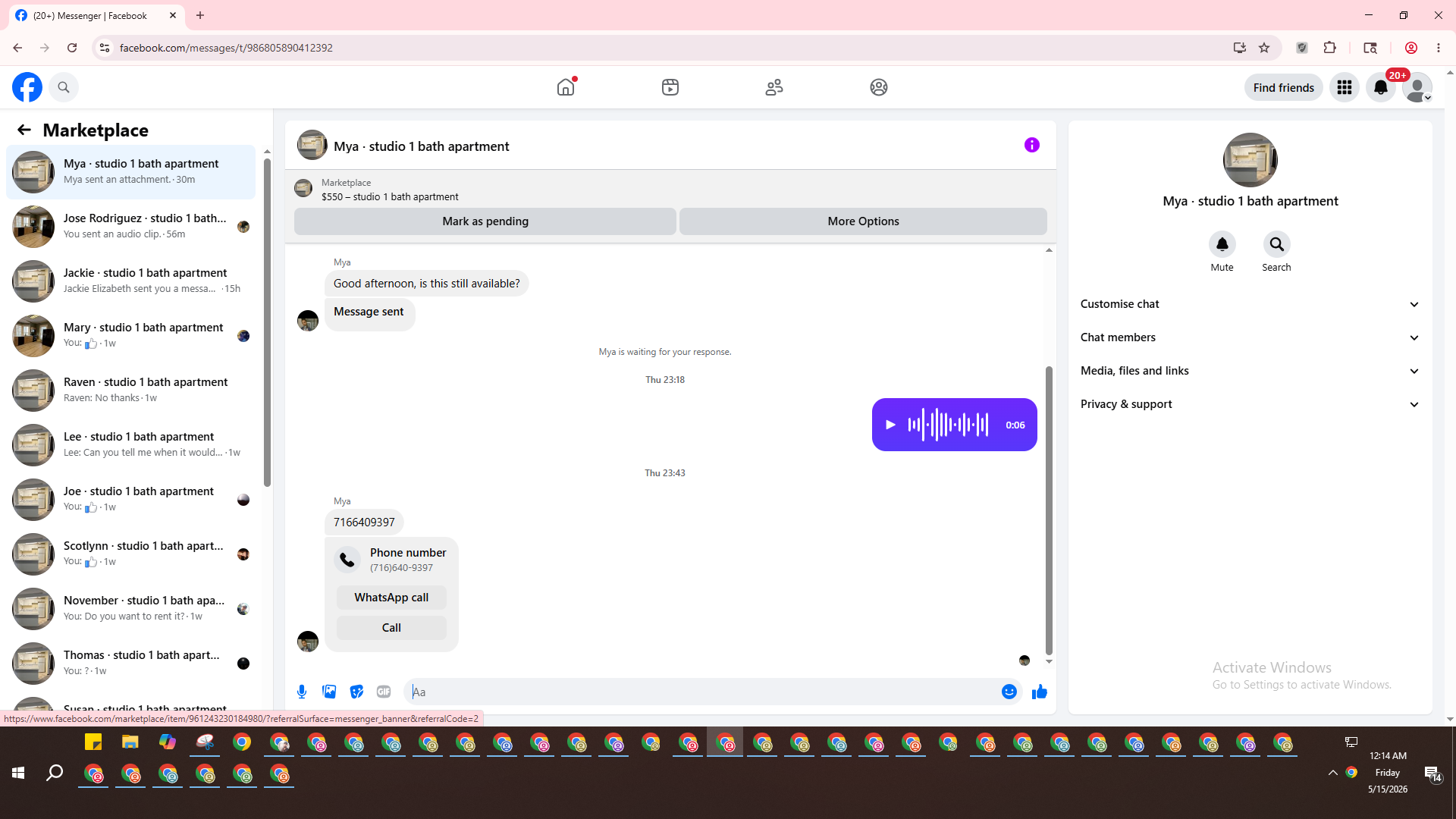
Task: Open the Mary studio apartment conversation
Action: tap(131, 336)
